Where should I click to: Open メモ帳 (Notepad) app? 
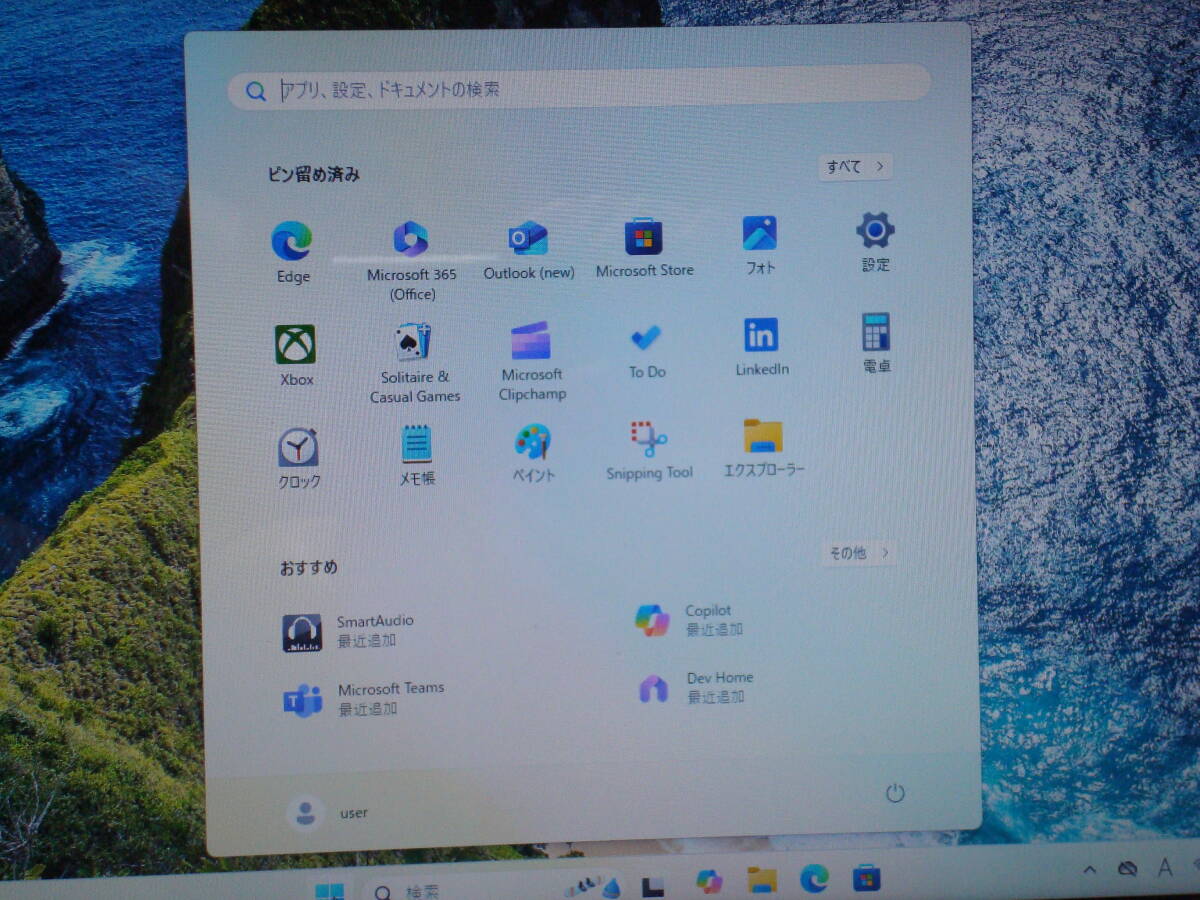coord(417,455)
